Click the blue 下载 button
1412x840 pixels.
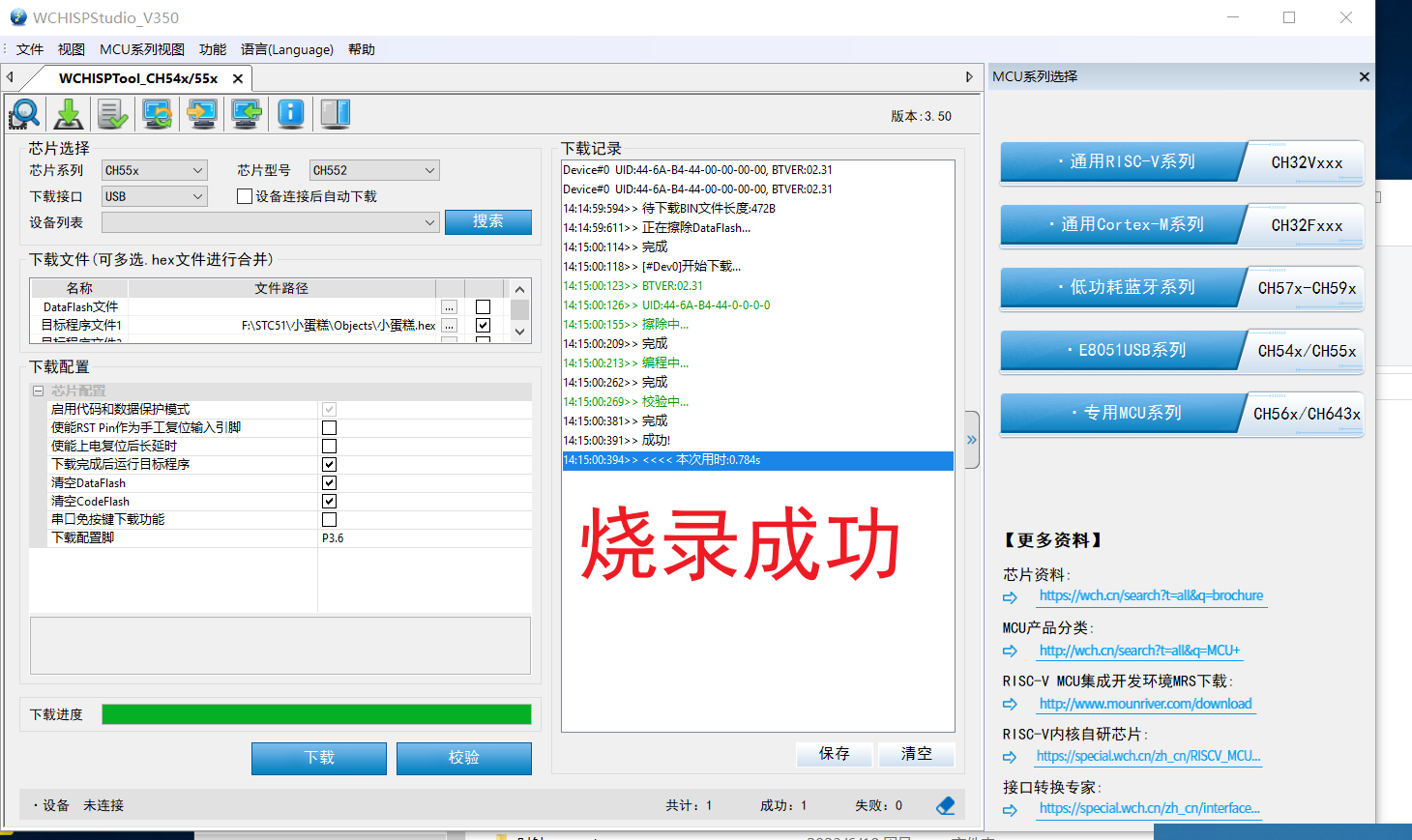[319, 758]
